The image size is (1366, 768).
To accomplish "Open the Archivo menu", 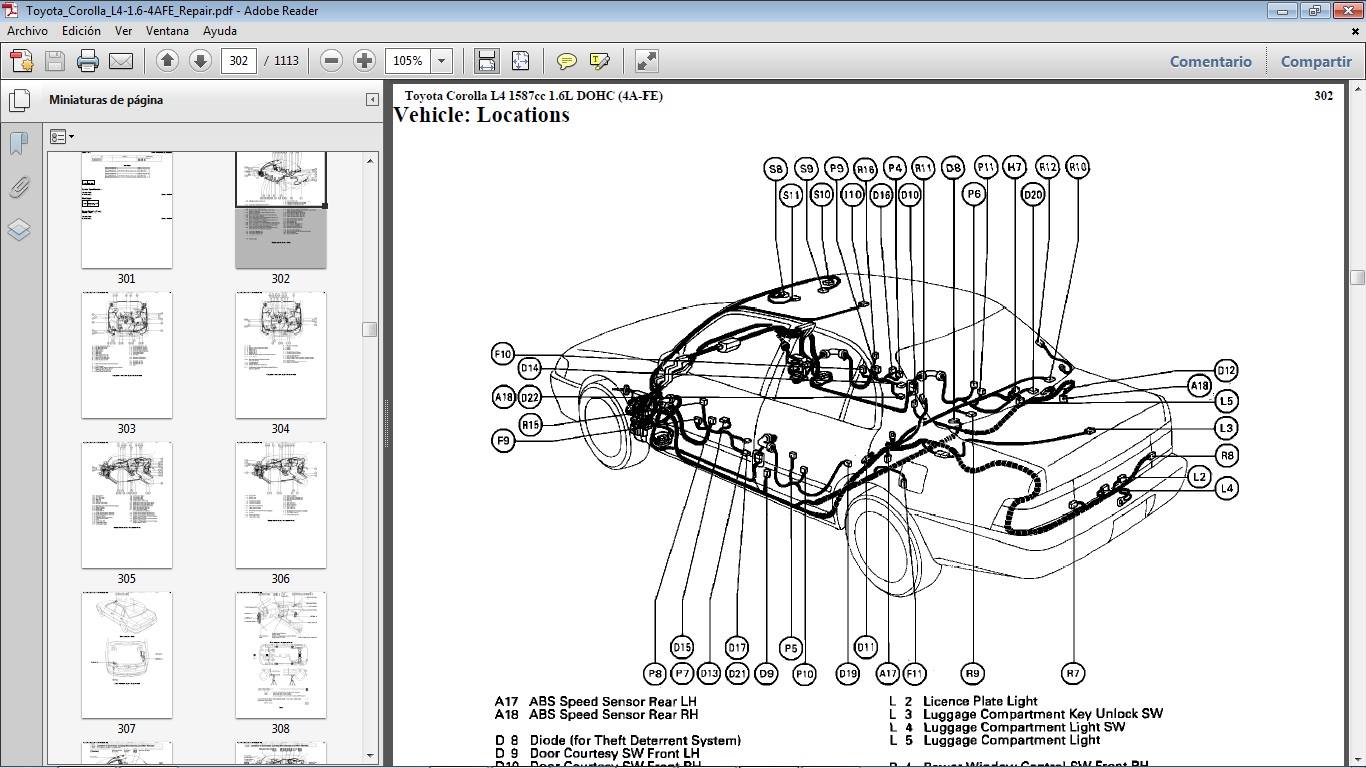I will pos(28,31).
